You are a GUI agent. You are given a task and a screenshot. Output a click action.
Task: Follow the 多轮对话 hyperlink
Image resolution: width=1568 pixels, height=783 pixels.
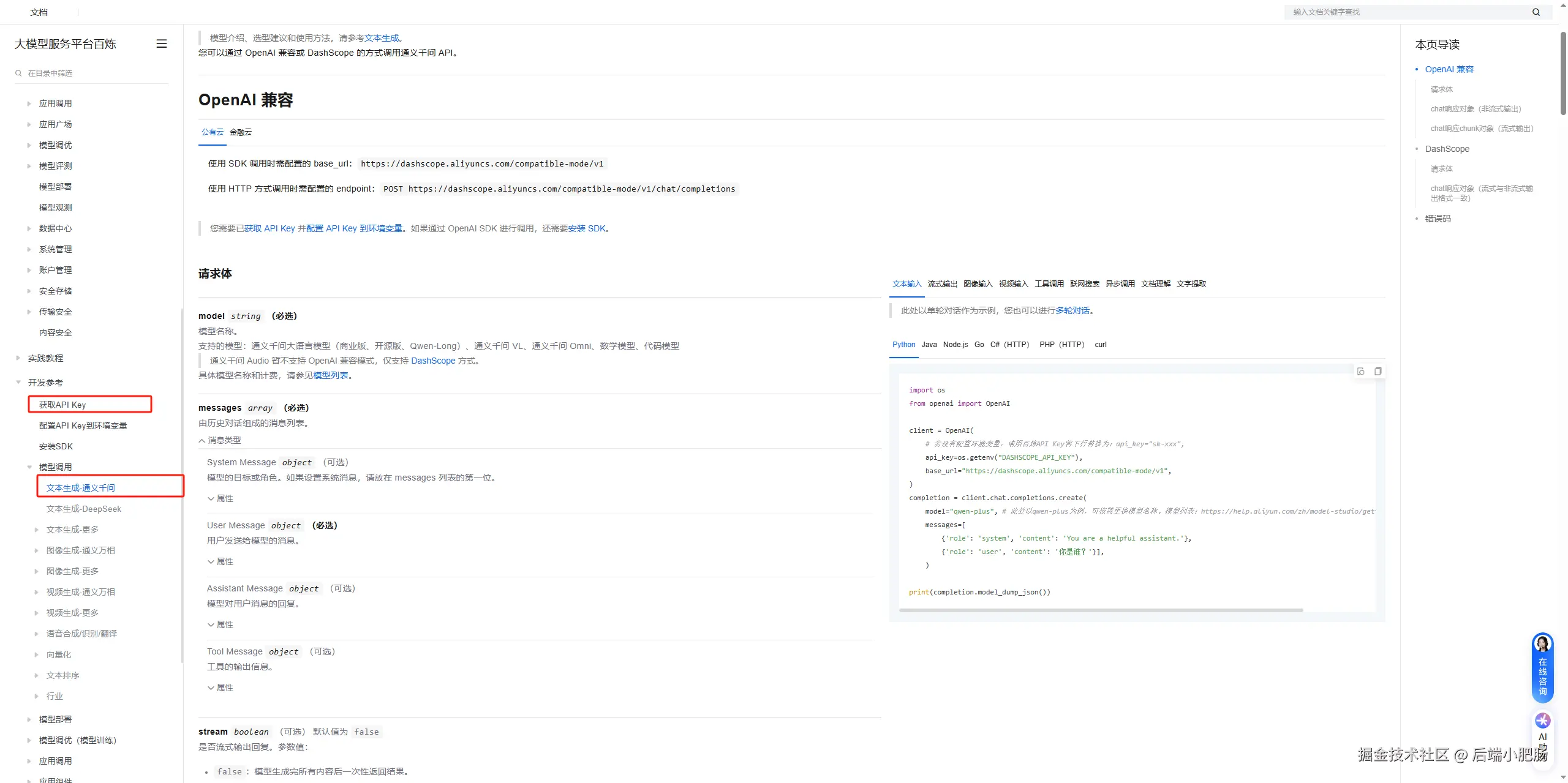coord(1072,311)
